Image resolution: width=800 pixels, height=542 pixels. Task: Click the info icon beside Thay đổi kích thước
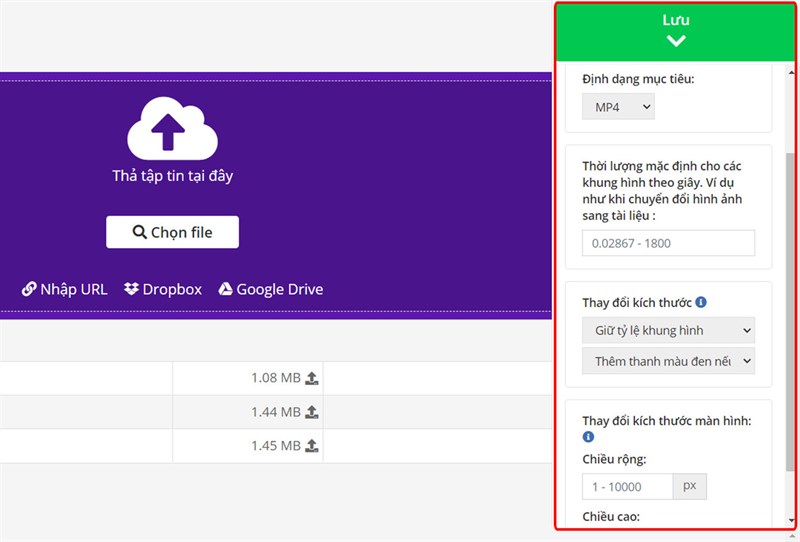coord(701,302)
